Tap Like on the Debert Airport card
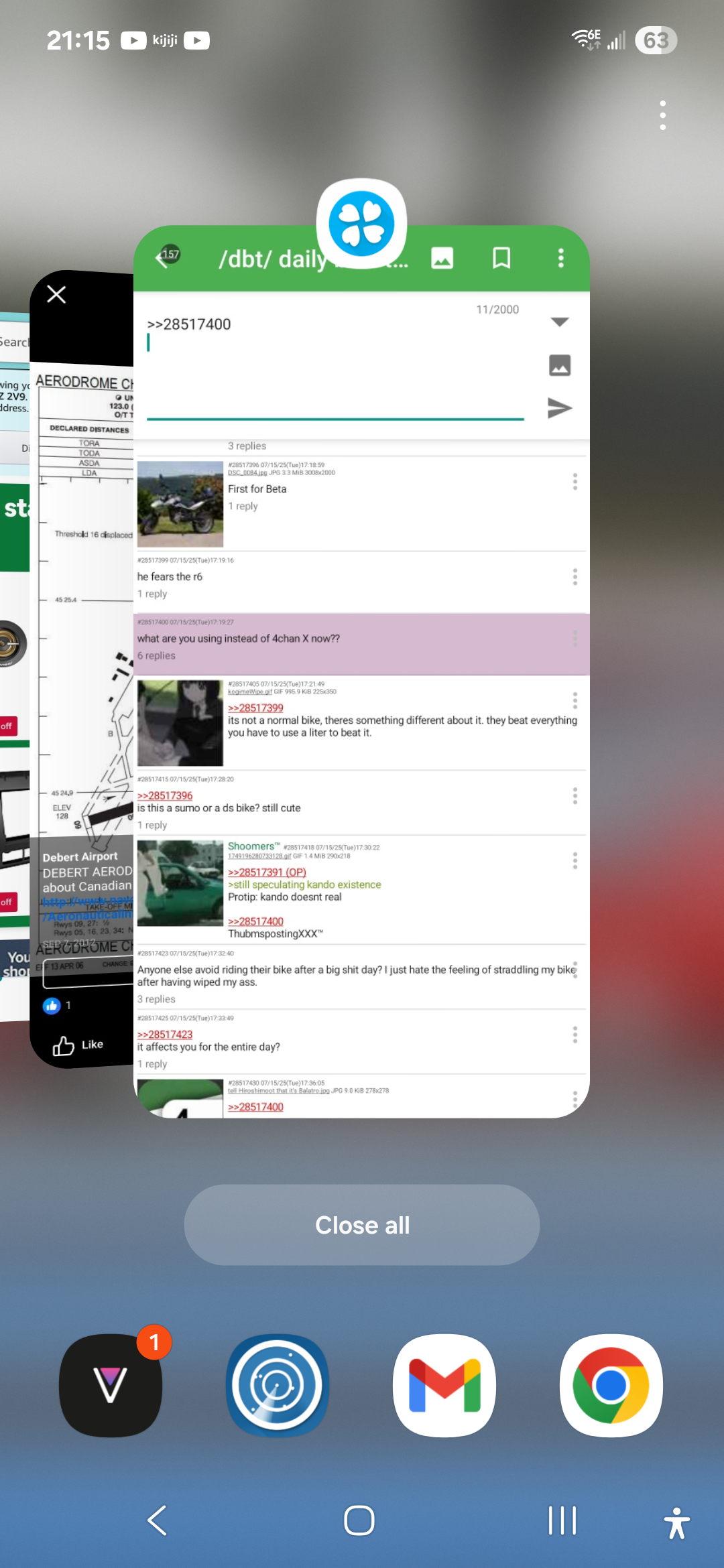The height and width of the screenshot is (1568, 724). pyautogui.click(x=78, y=1045)
